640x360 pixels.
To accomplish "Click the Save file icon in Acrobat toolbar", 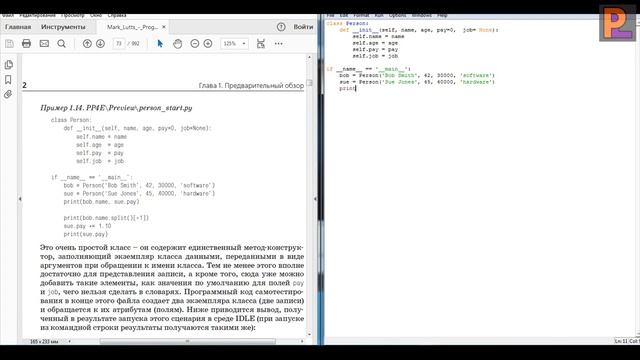I will click(9, 43).
